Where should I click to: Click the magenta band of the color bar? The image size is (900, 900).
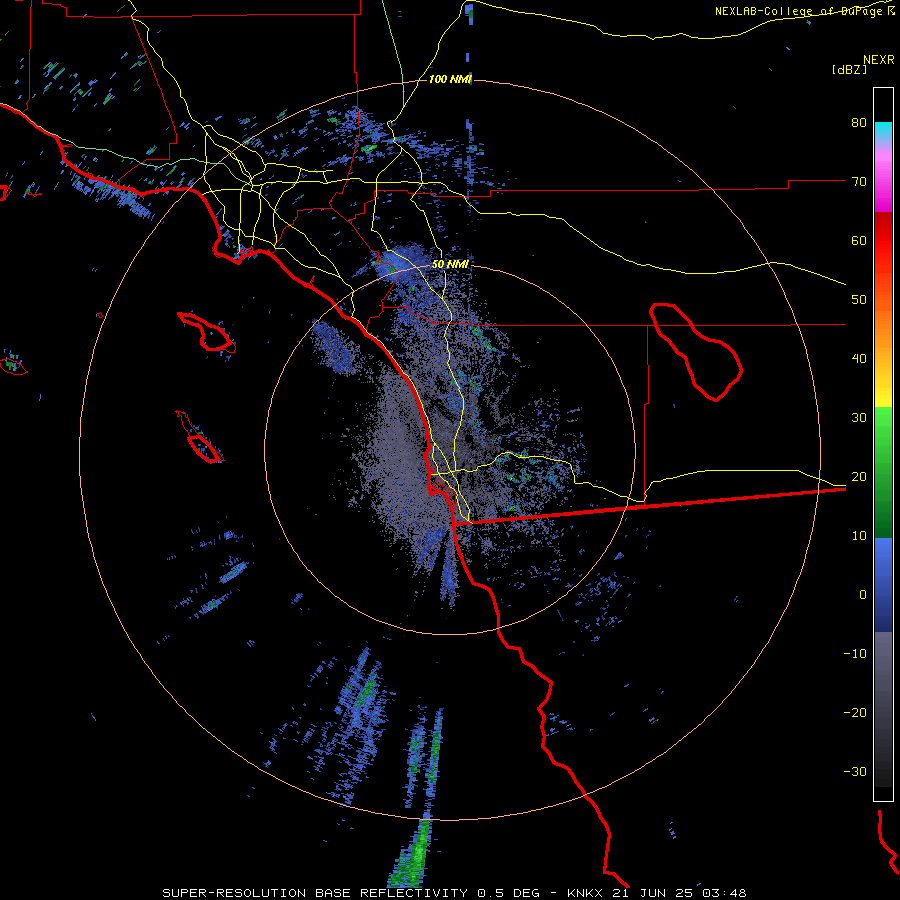pos(883,184)
